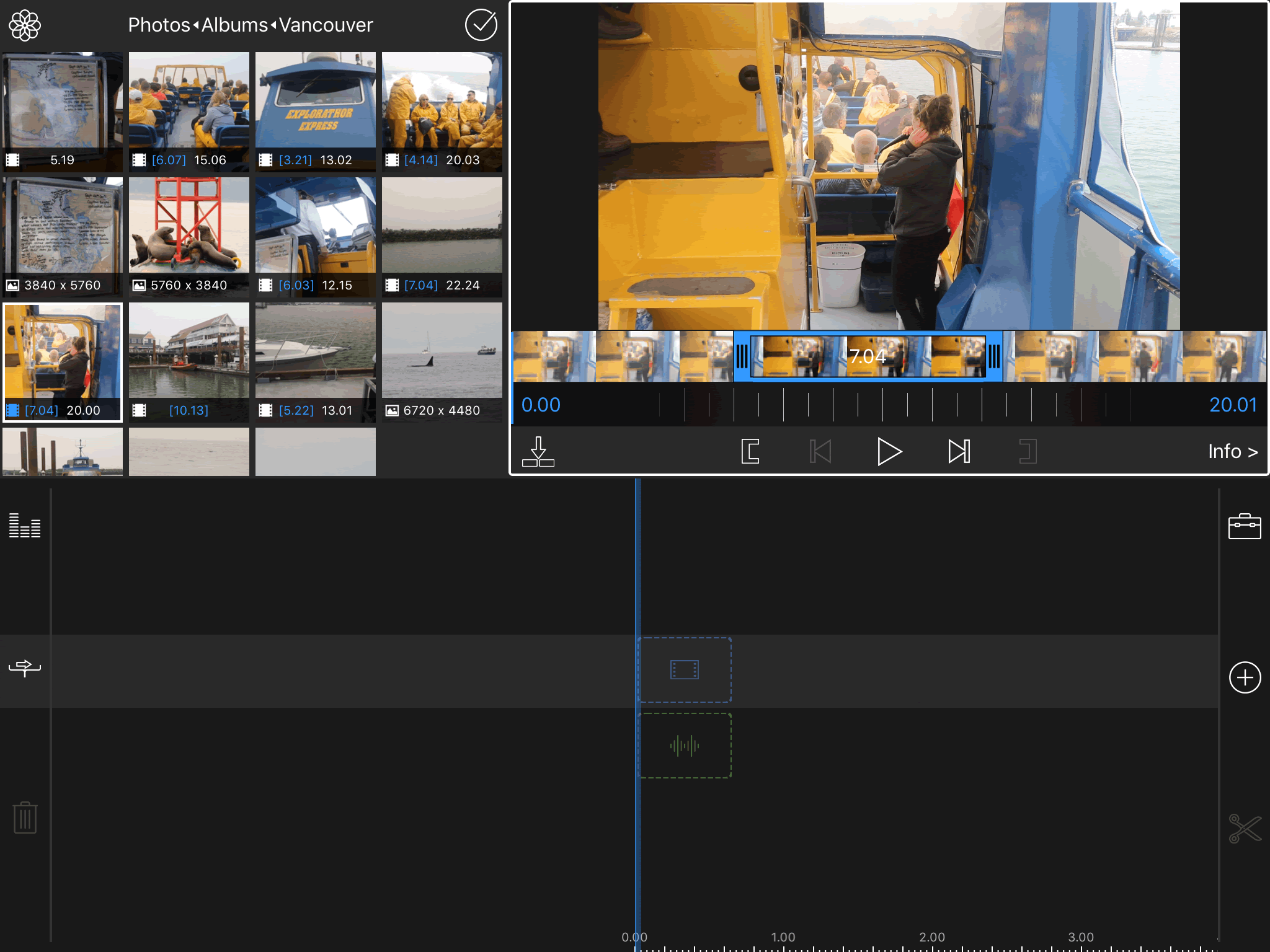
Task: Select the scissors split tool
Action: (x=1245, y=829)
